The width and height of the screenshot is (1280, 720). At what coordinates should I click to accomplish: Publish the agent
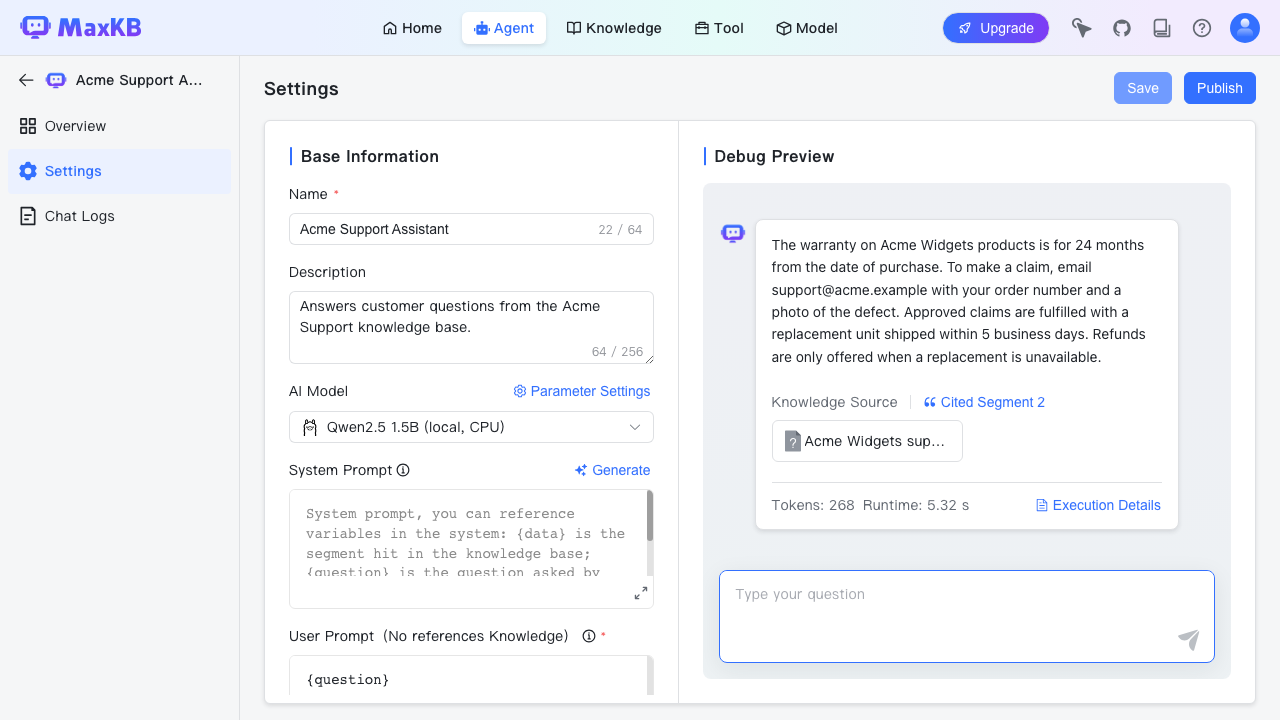coord(1220,88)
